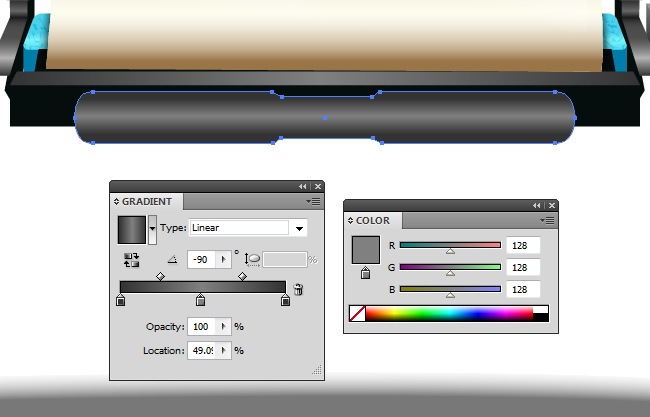This screenshot has height=417, width=650.
Task: Cycle Color panel view using title arrows
Action: tap(350, 221)
